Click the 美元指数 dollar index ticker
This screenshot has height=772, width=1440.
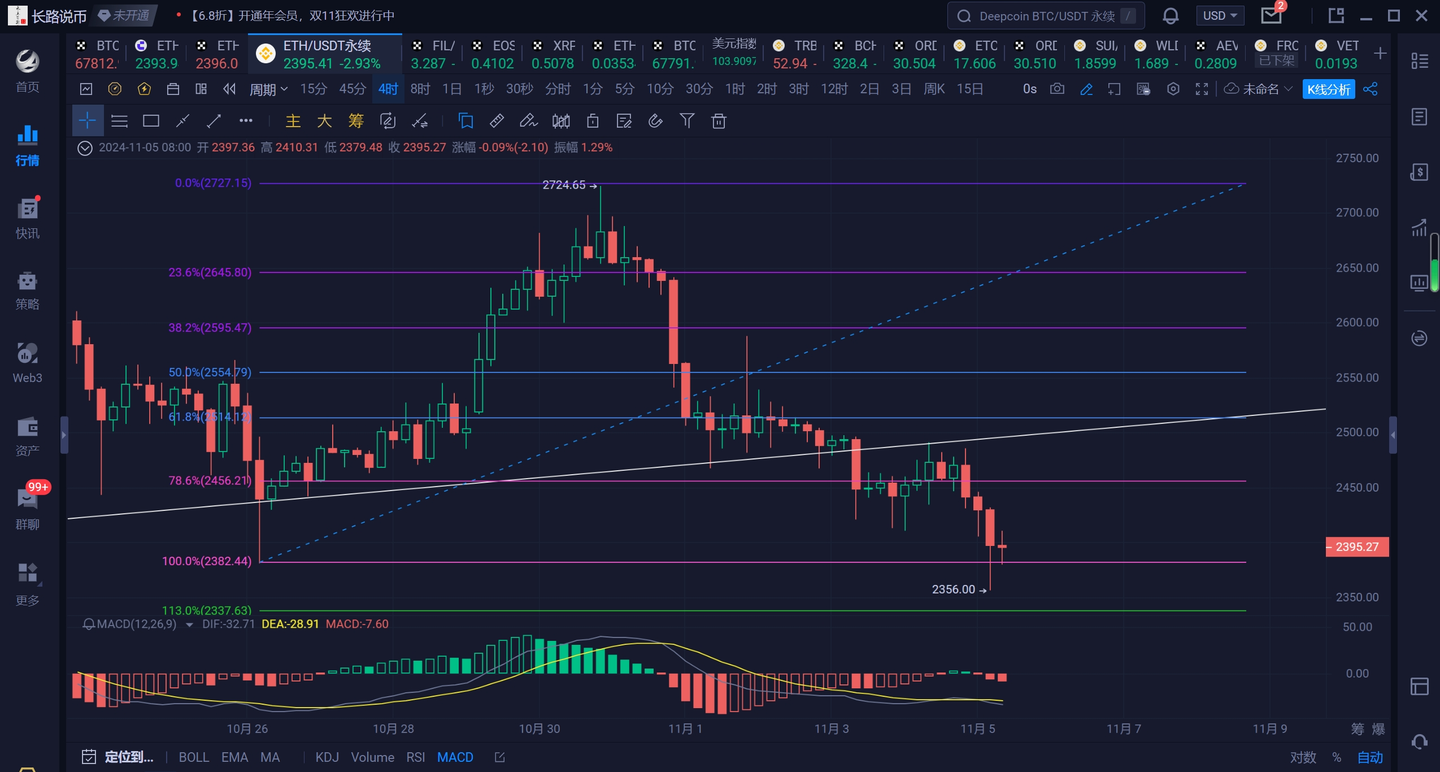734,54
